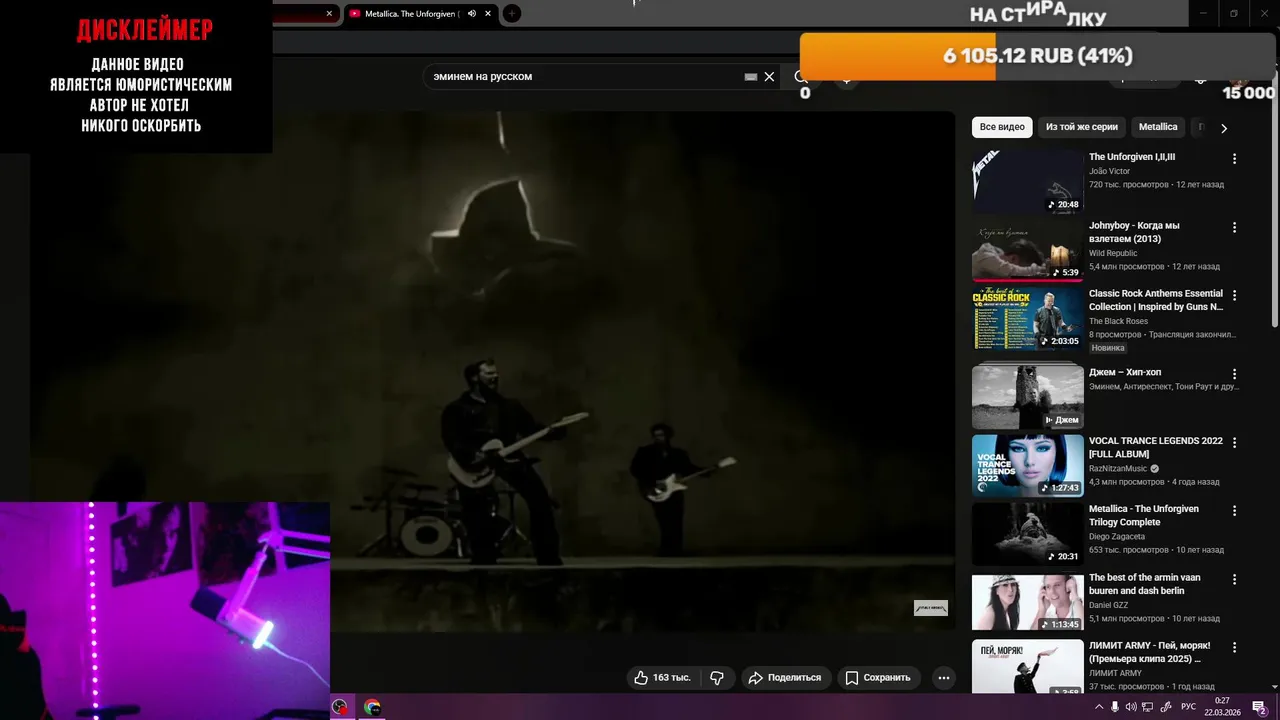Open the Chrome icon in the taskbar
This screenshot has height=720, width=1280.
click(372, 707)
